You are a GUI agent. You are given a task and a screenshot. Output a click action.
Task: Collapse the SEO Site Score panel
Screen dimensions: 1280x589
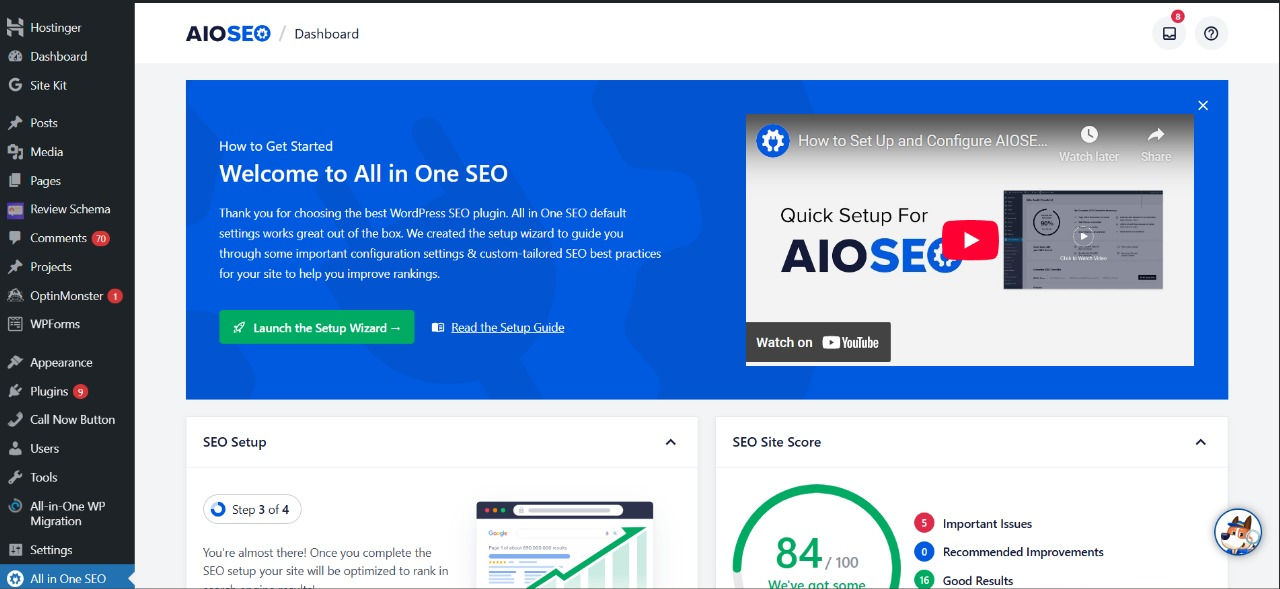pos(1201,442)
